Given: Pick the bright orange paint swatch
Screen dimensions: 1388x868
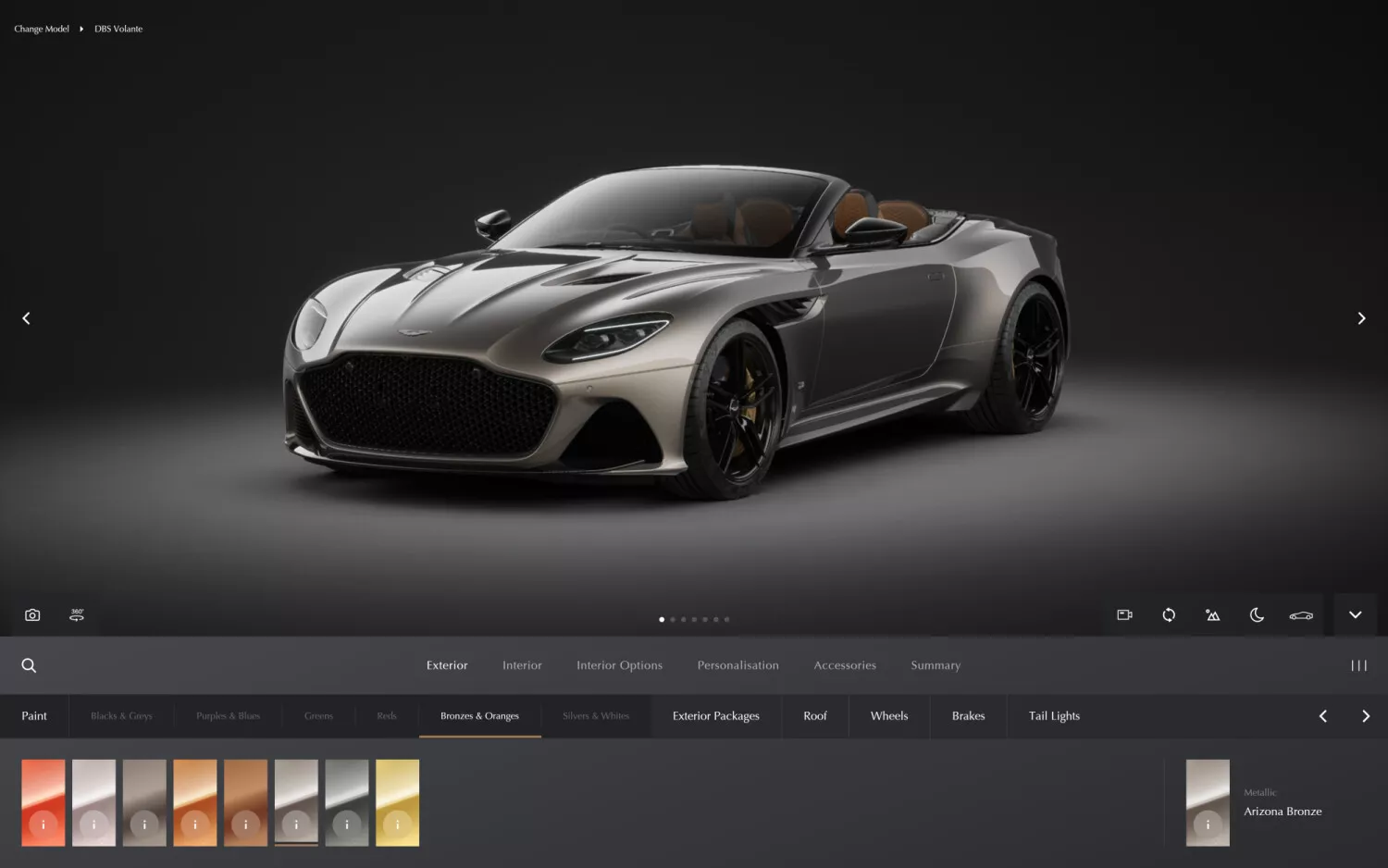Looking at the screenshot, I should click(194, 802).
